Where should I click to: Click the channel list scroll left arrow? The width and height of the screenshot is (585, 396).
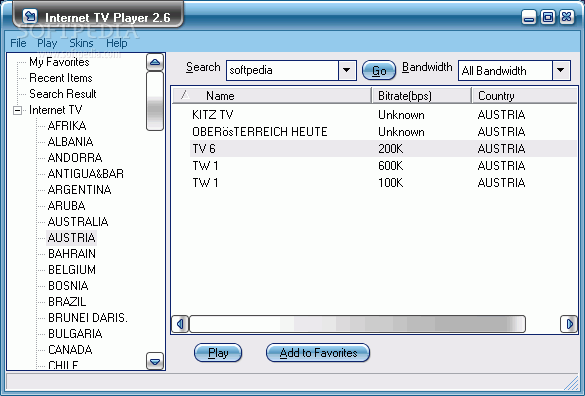pyautogui.click(x=180, y=324)
